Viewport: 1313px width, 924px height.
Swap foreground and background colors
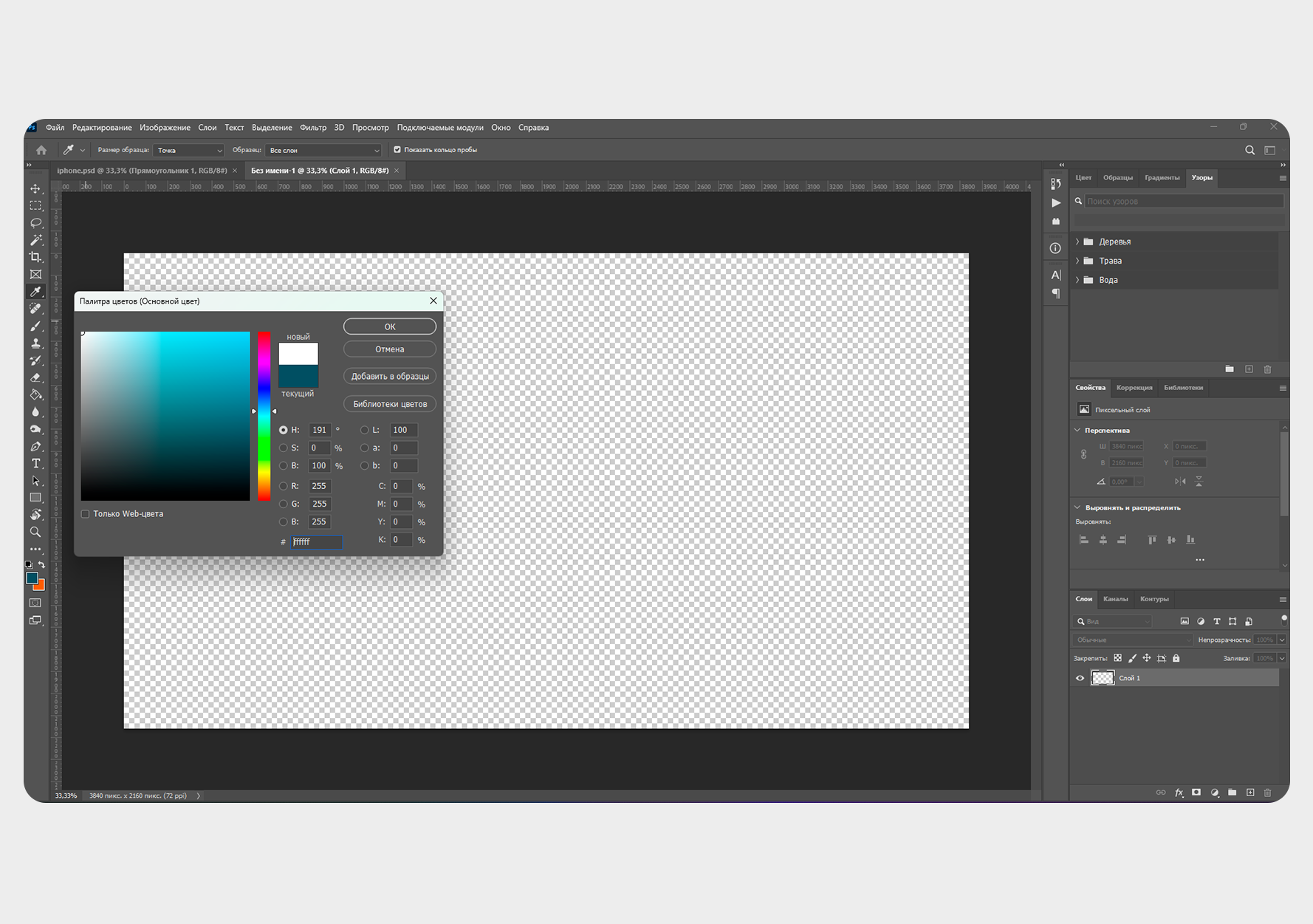pyautogui.click(x=42, y=565)
